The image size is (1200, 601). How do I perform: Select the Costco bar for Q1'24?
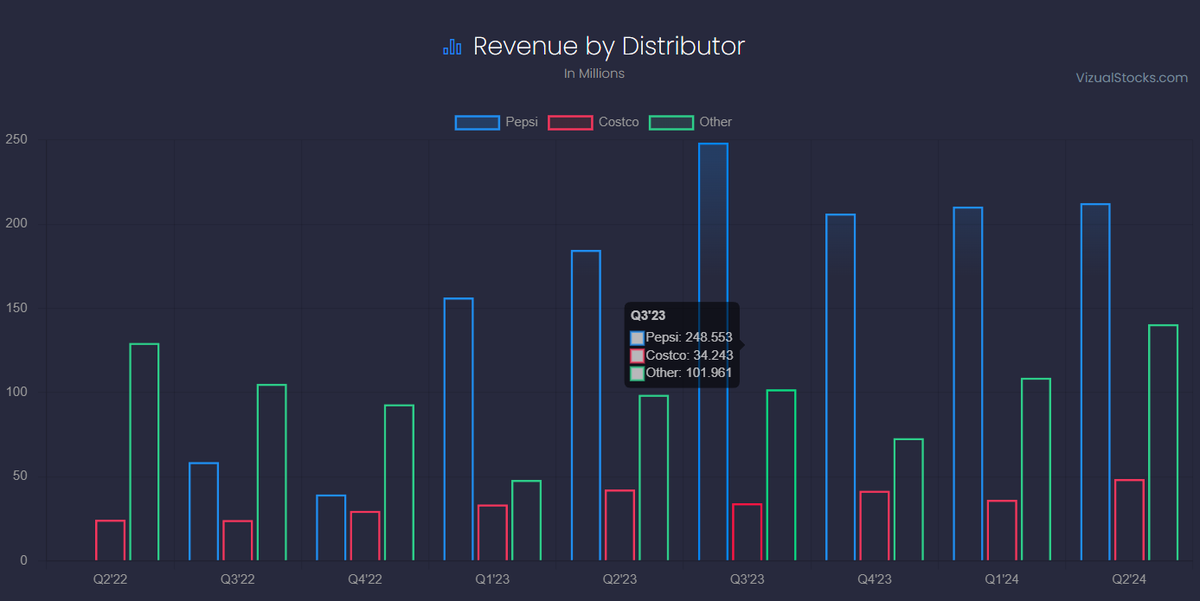pos(1001,530)
